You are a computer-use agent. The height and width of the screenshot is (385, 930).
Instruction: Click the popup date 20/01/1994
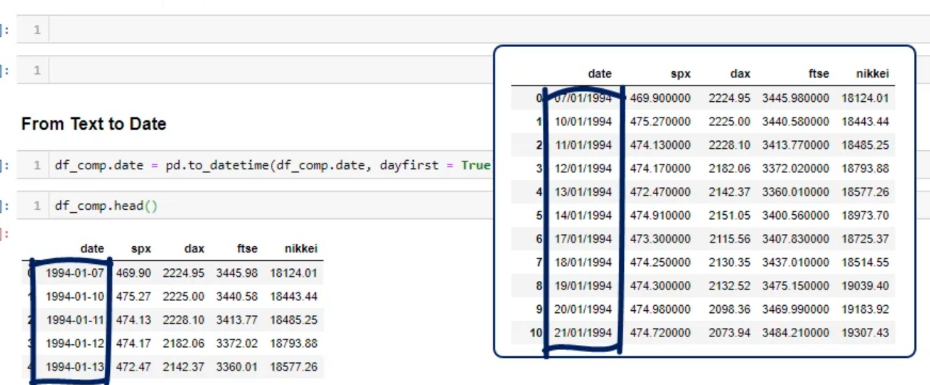(583, 309)
